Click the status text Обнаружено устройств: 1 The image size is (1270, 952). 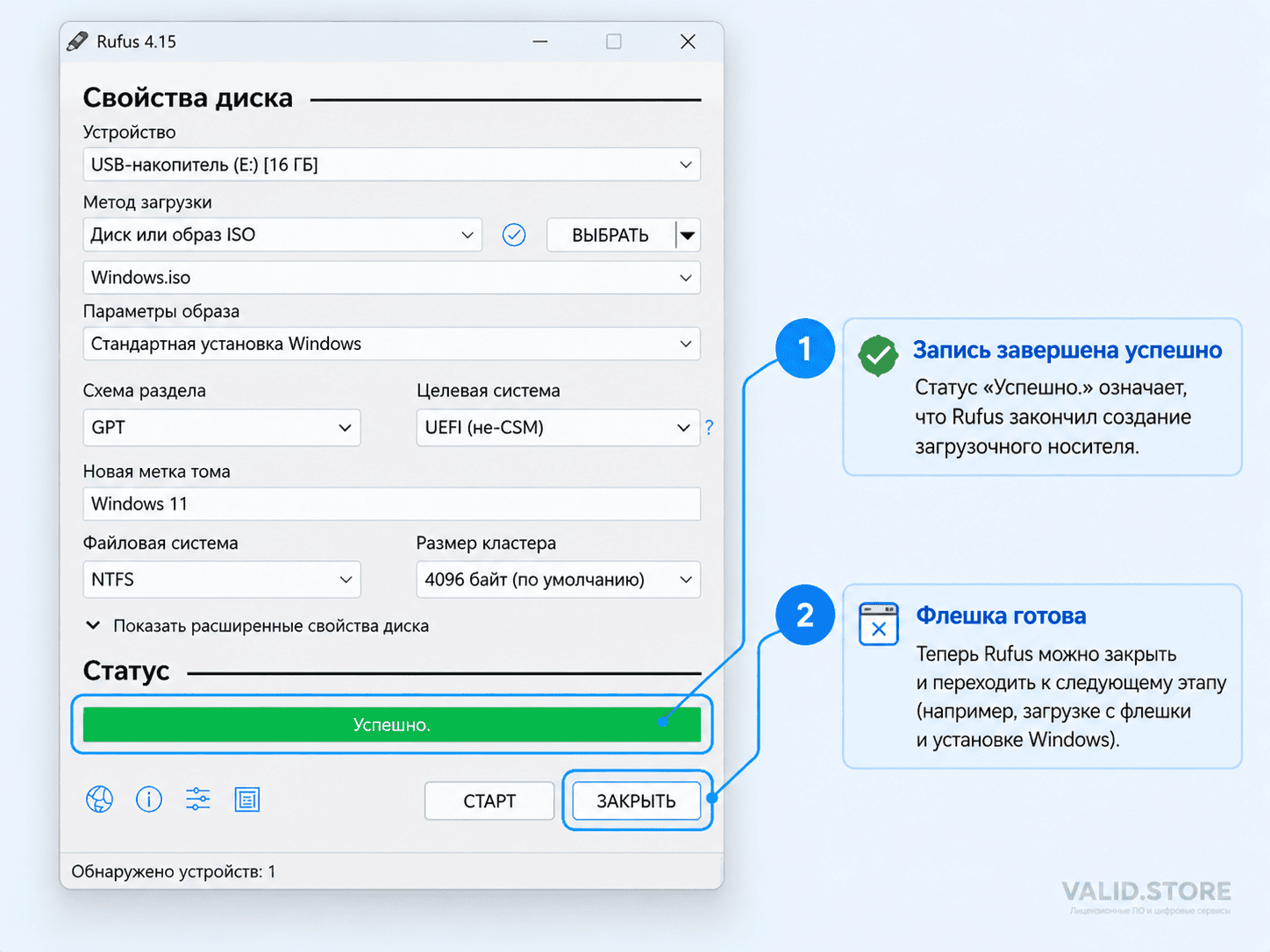[174, 871]
